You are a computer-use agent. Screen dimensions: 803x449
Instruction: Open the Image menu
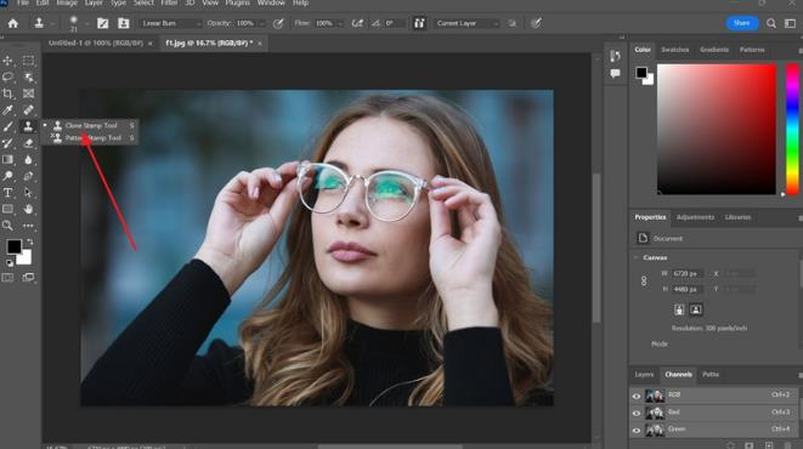coord(67,3)
